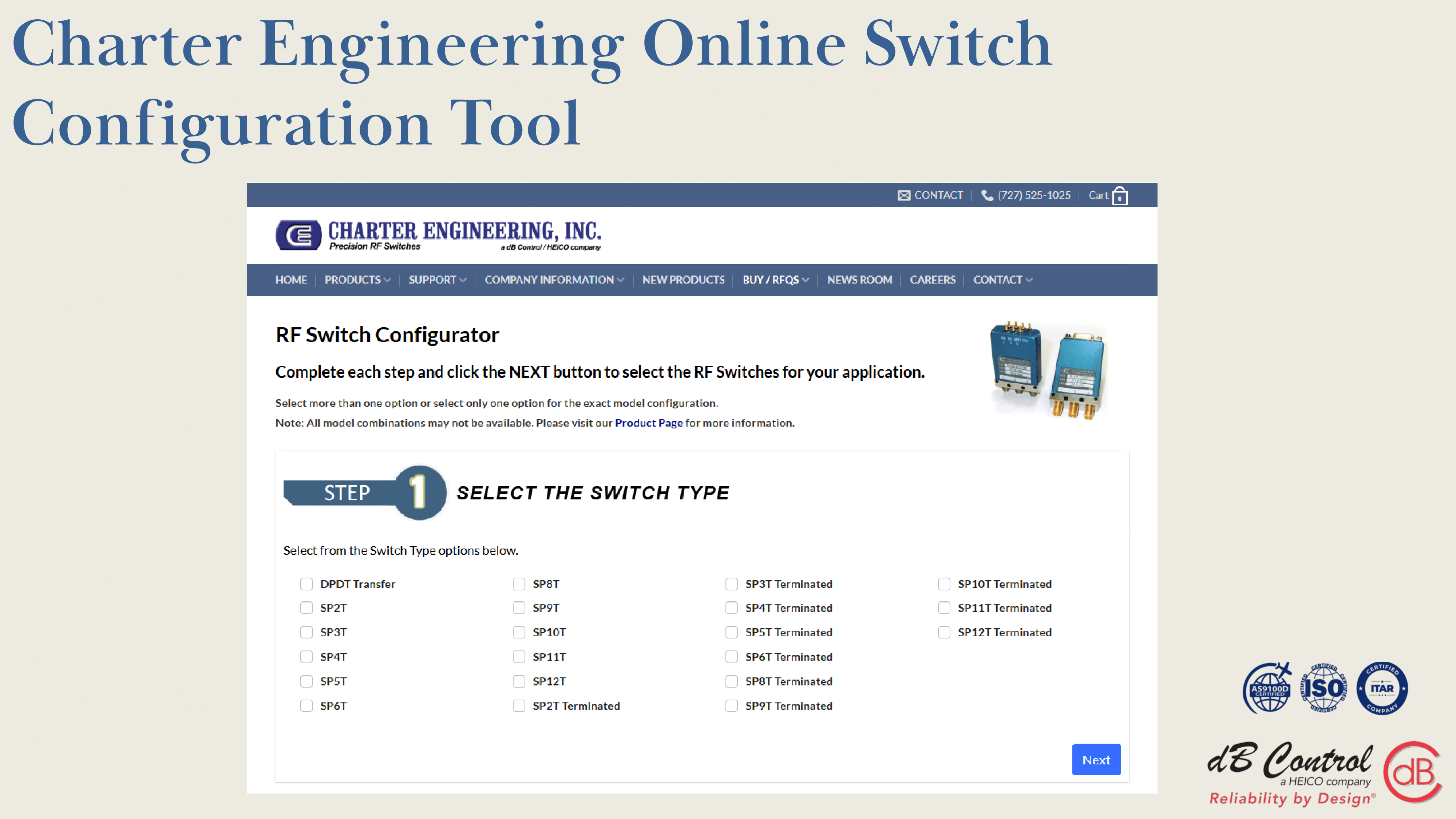The width and height of the screenshot is (1456, 819).
Task: Select the SP9T Terminated checkbox
Action: point(731,706)
